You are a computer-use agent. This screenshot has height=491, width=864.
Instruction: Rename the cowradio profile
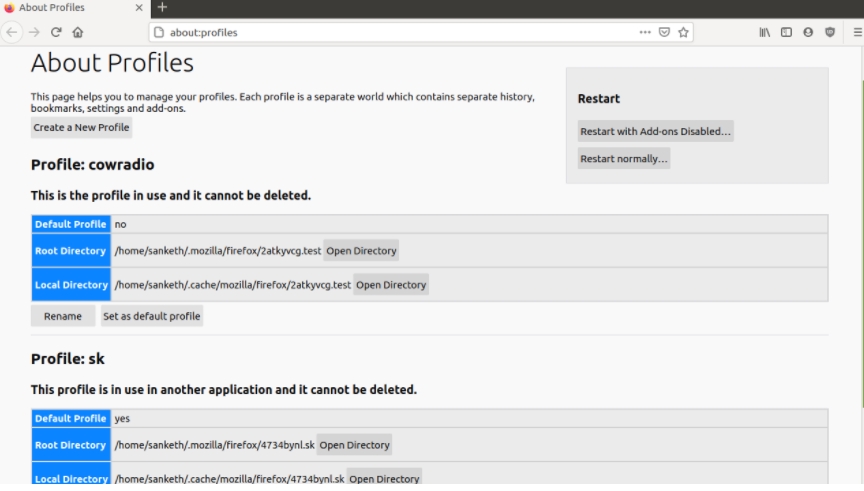point(63,316)
